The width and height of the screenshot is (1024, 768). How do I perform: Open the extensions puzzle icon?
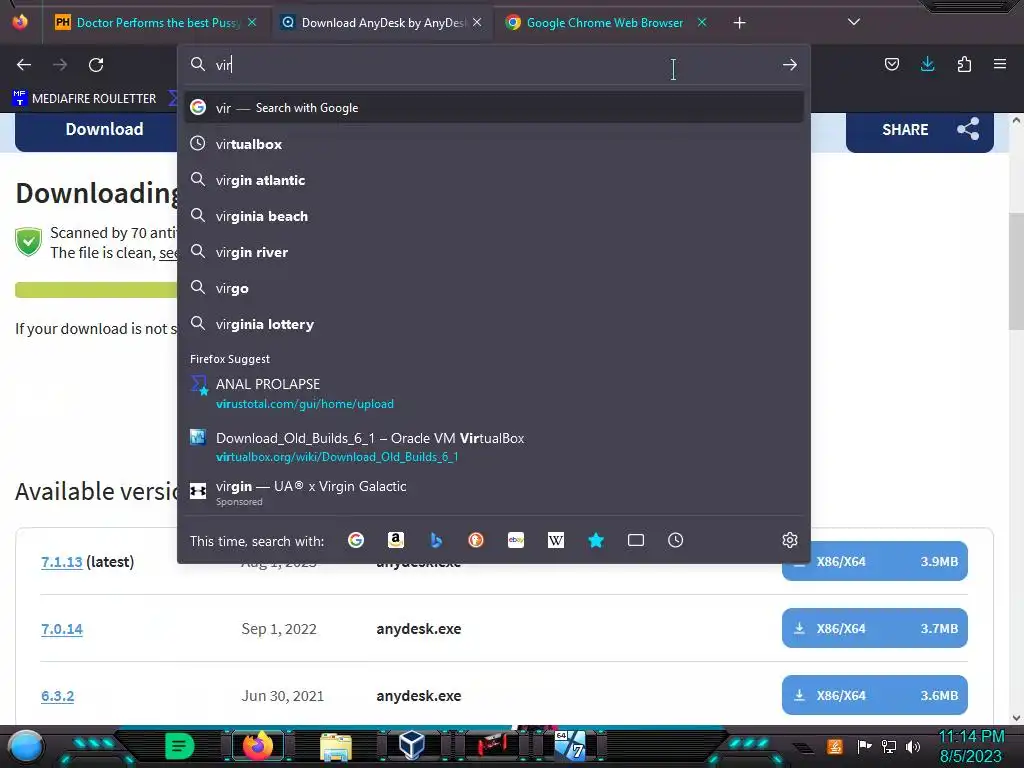click(964, 64)
